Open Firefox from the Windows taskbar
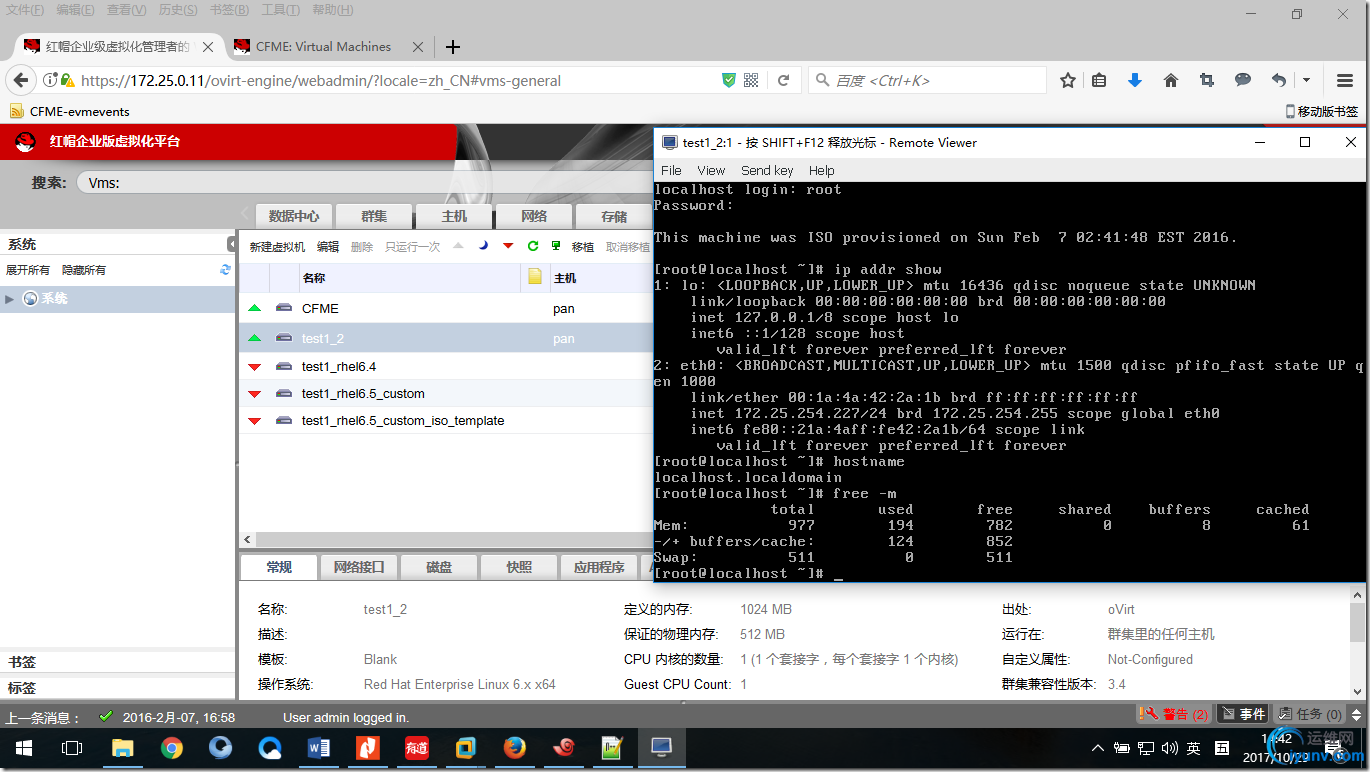 click(515, 748)
